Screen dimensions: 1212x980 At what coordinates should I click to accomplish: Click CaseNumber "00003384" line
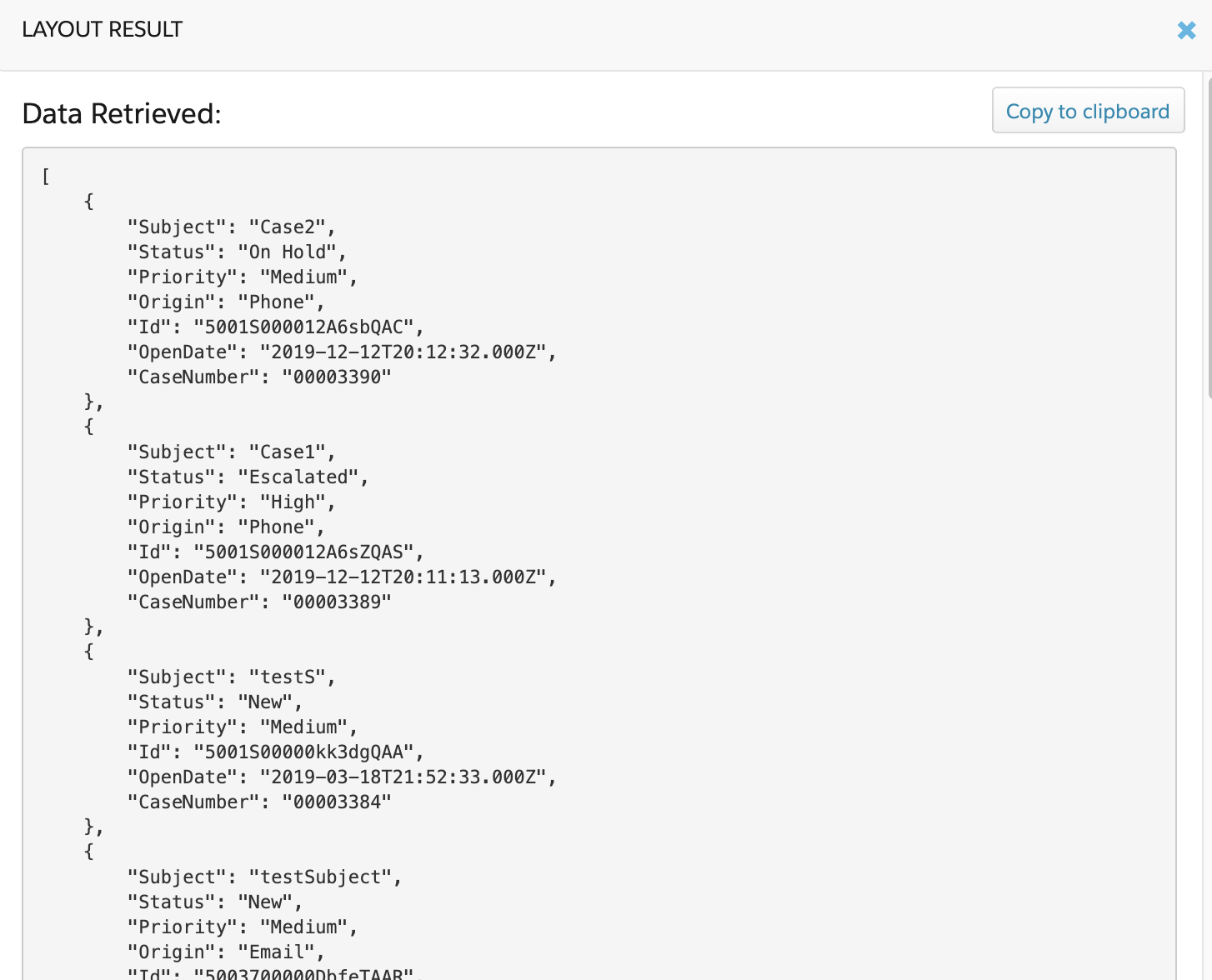(x=259, y=802)
